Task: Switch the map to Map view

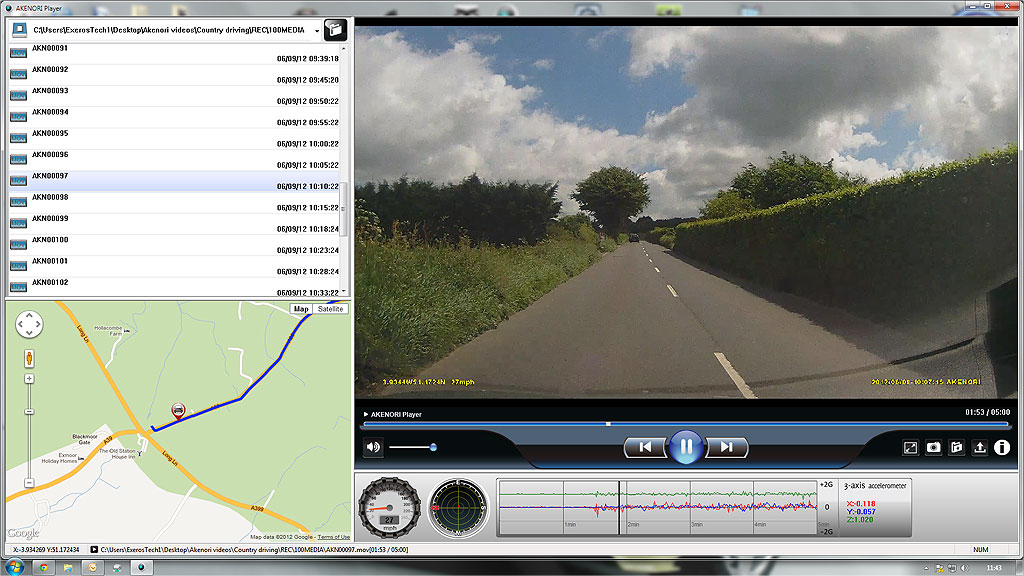Action: click(301, 309)
